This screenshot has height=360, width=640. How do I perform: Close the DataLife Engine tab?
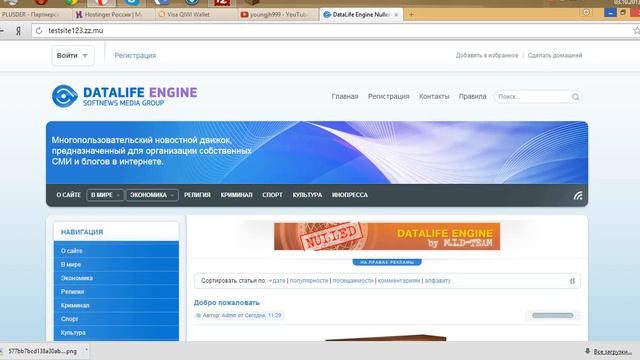(396, 15)
